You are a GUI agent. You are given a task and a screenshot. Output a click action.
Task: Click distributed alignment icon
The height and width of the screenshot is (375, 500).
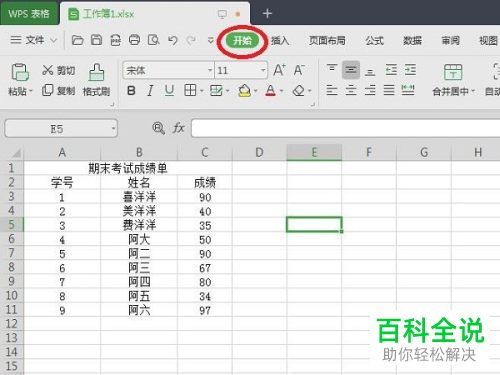[408, 90]
